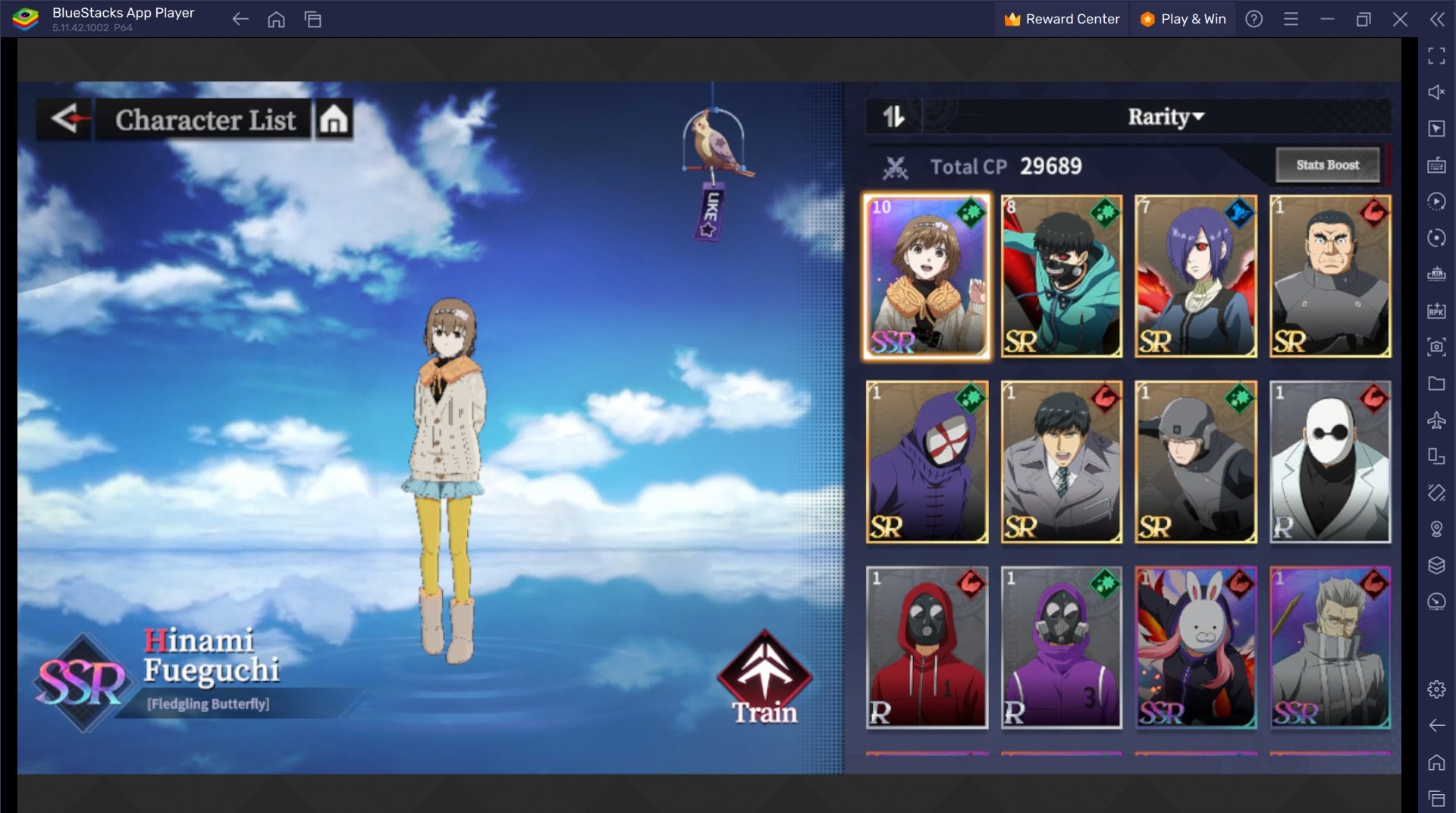Select the level 10 SSR Hinami card
1456x813 pixels.
[927, 276]
